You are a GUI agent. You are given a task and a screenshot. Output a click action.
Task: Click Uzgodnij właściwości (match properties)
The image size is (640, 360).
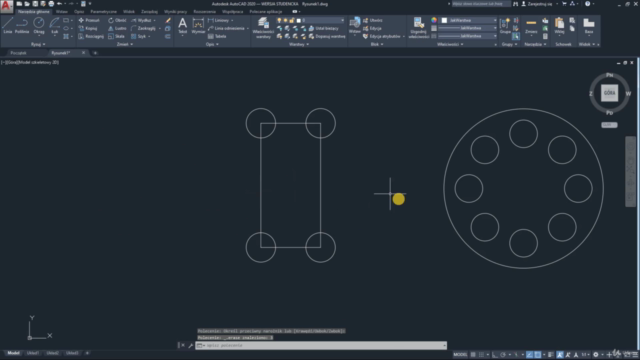click(x=418, y=28)
